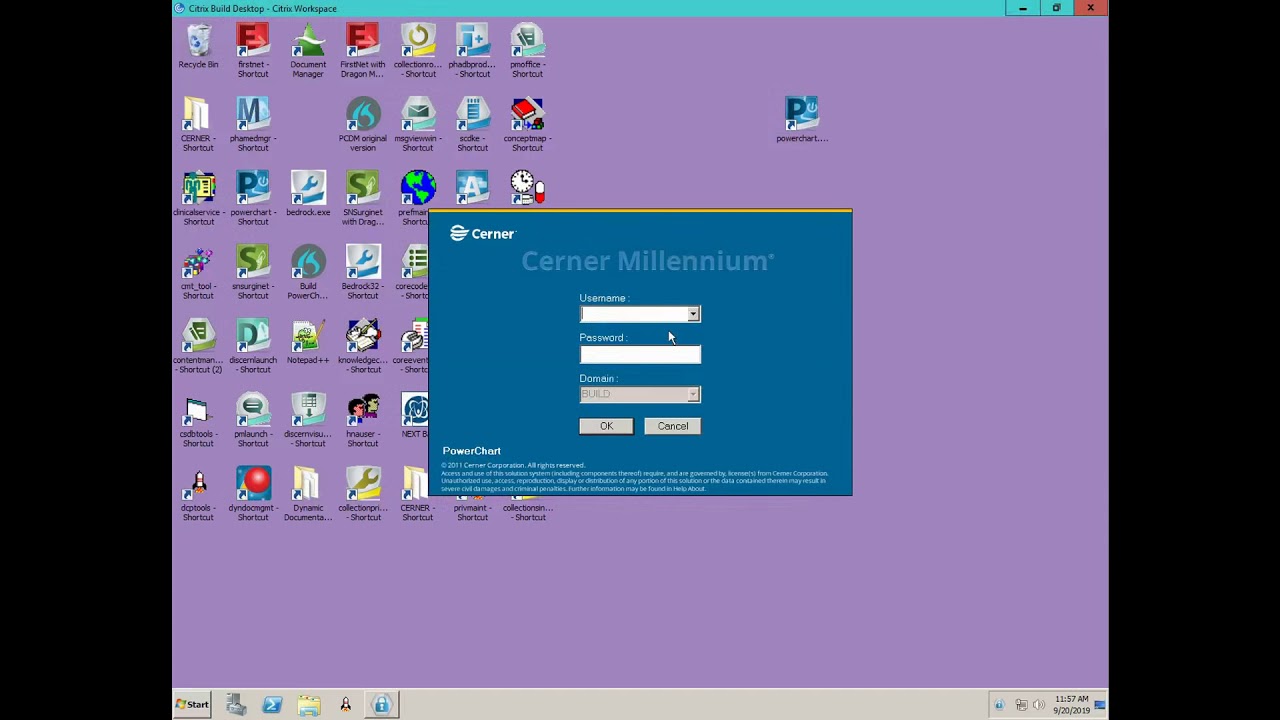Image resolution: width=1280 pixels, height=720 pixels.
Task: Click into the Password field
Action: (x=640, y=355)
